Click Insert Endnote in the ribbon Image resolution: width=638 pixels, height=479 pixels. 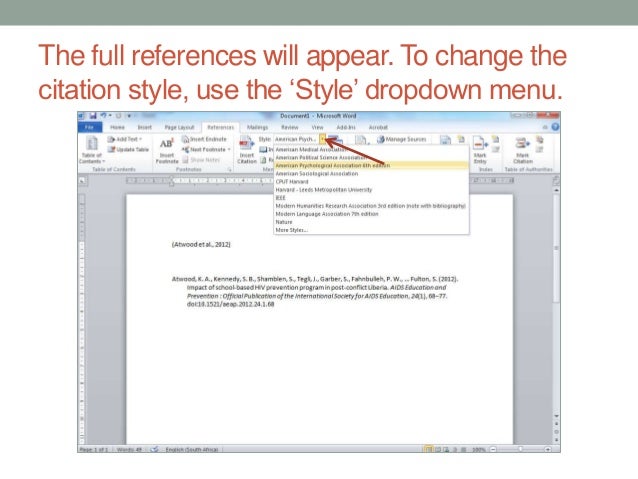pos(204,139)
